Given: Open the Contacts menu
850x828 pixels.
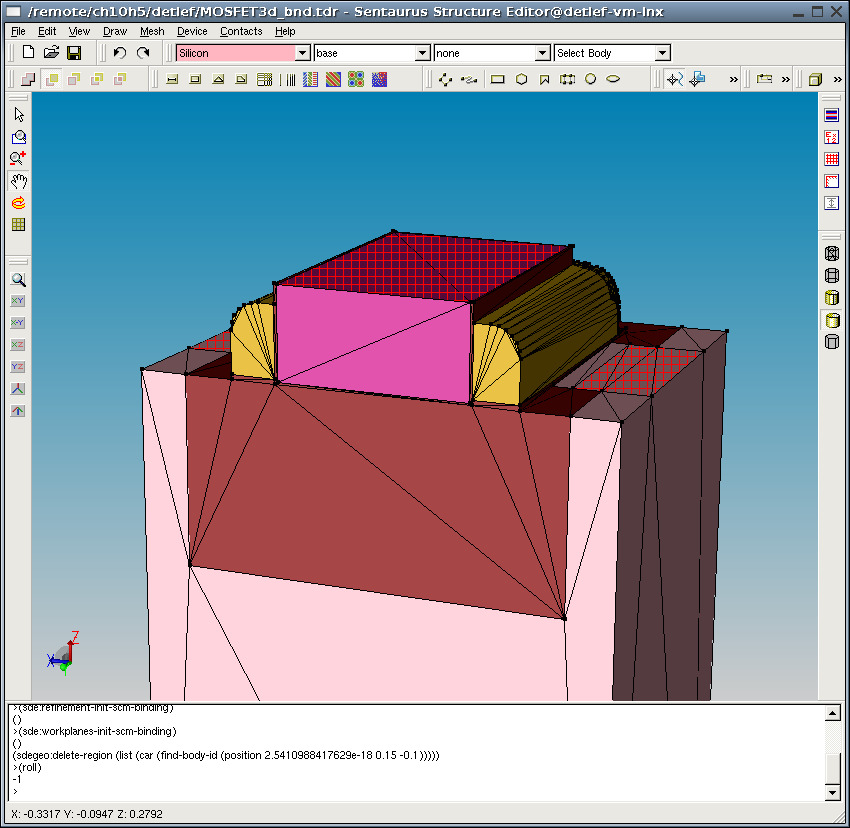Looking at the screenshot, I should point(241,31).
